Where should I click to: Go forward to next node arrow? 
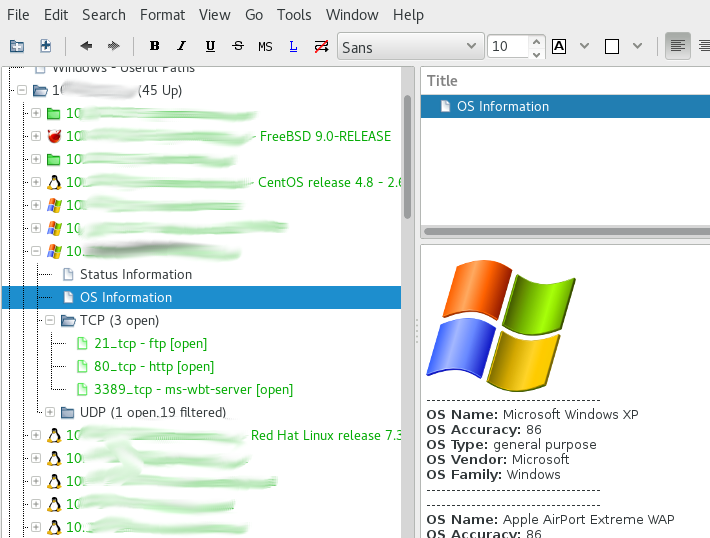(113, 46)
